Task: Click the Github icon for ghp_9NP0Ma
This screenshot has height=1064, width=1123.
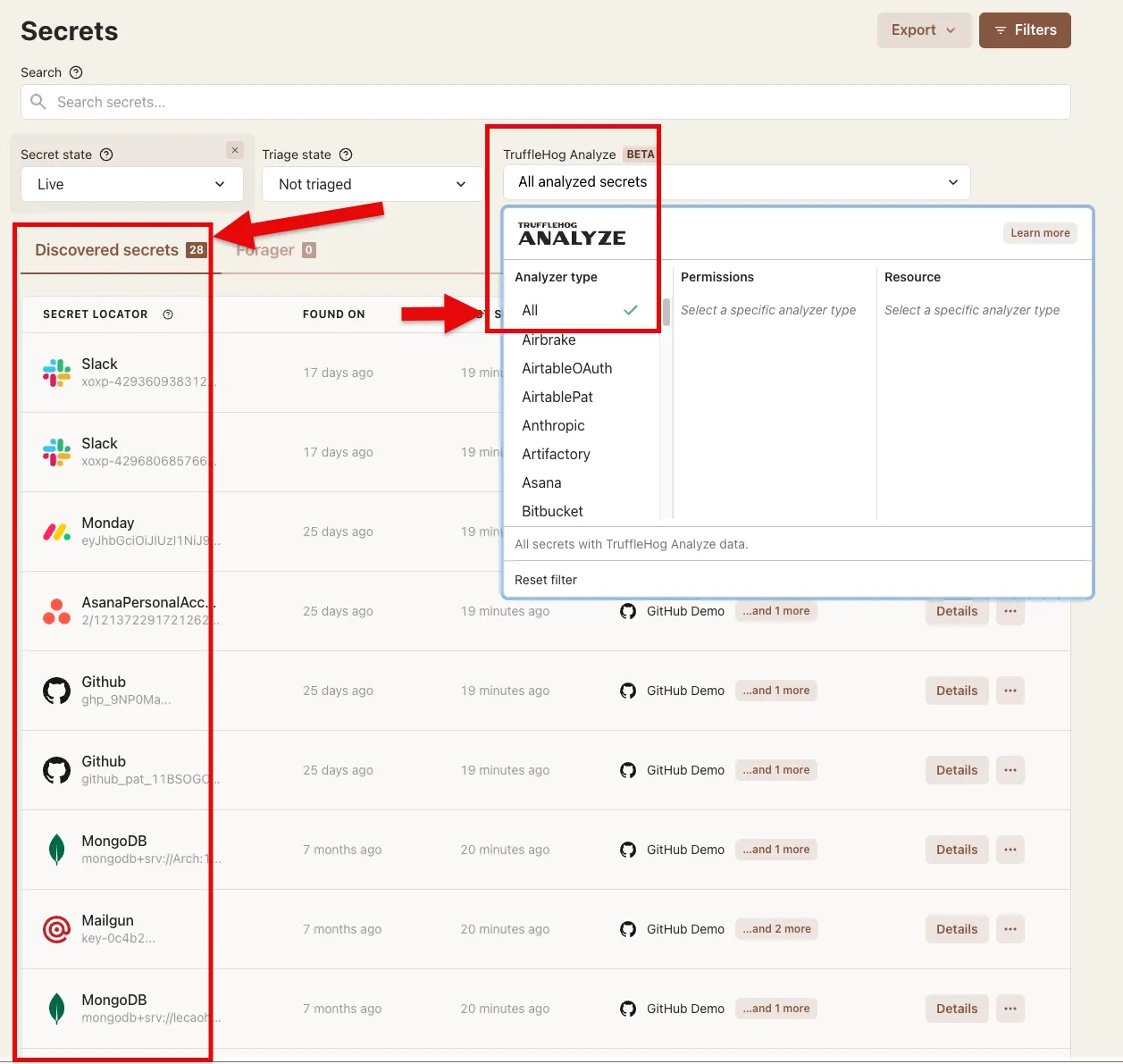Action: tap(56, 691)
